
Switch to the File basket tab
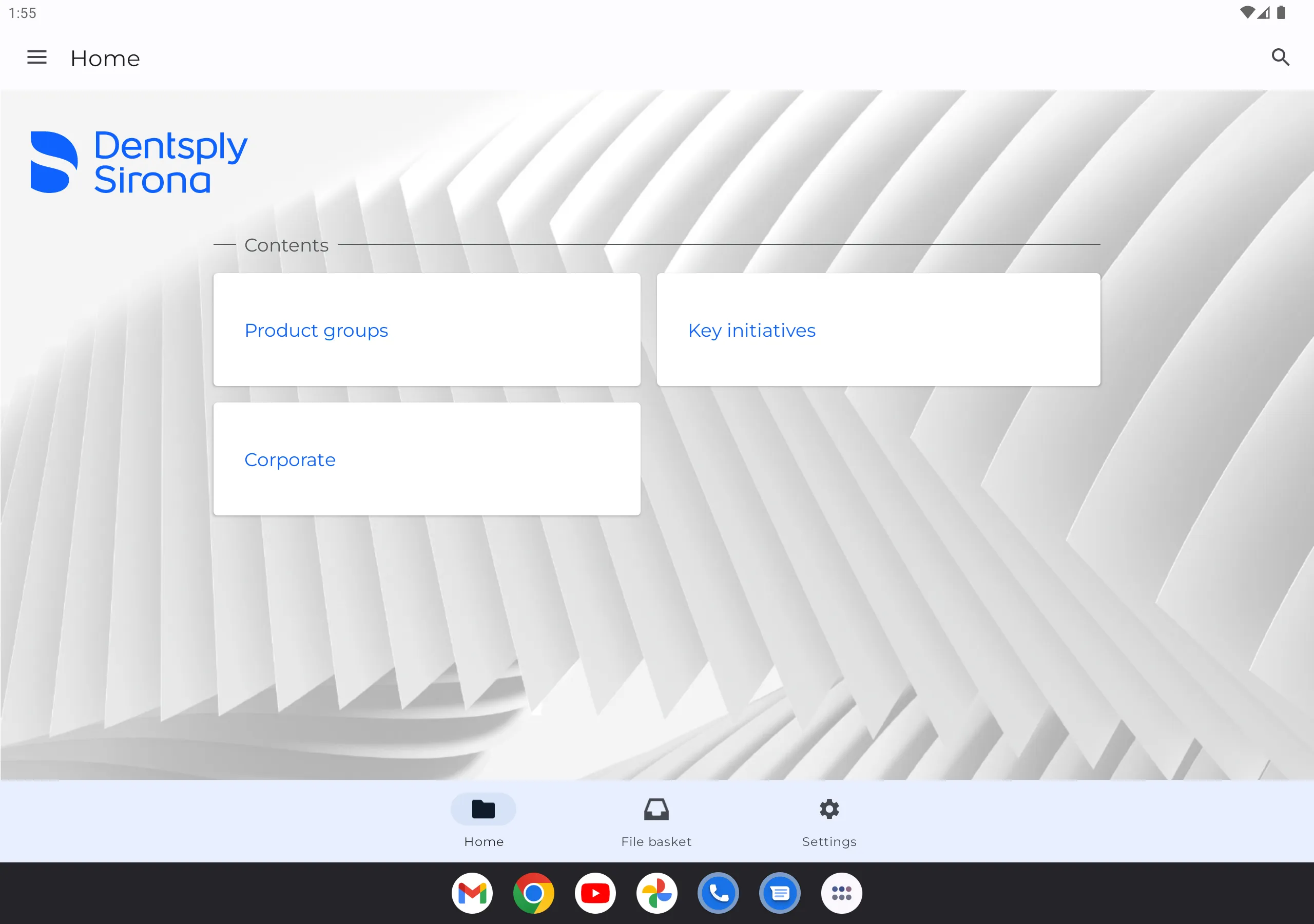[656, 821]
